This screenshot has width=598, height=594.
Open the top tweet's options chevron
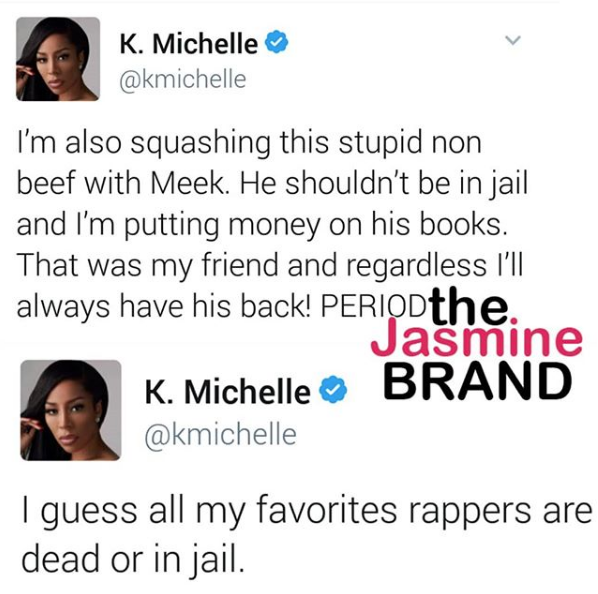pyautogui.click(x=513, y=40)
